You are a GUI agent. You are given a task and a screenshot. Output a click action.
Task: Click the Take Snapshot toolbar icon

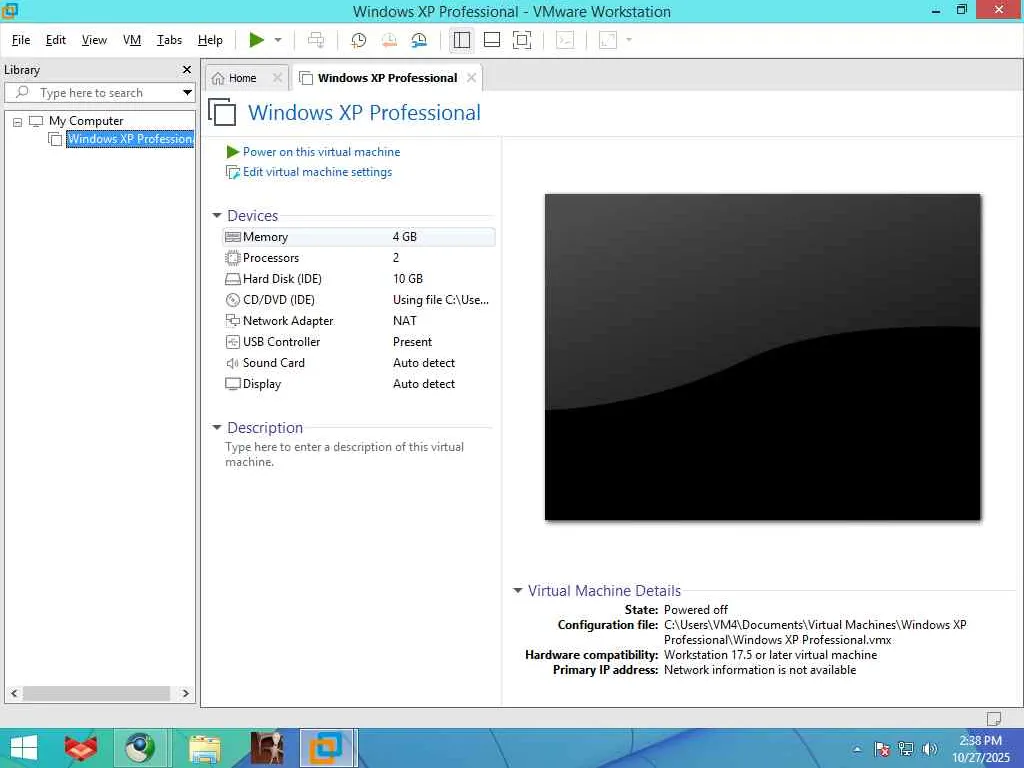[359, 40]
